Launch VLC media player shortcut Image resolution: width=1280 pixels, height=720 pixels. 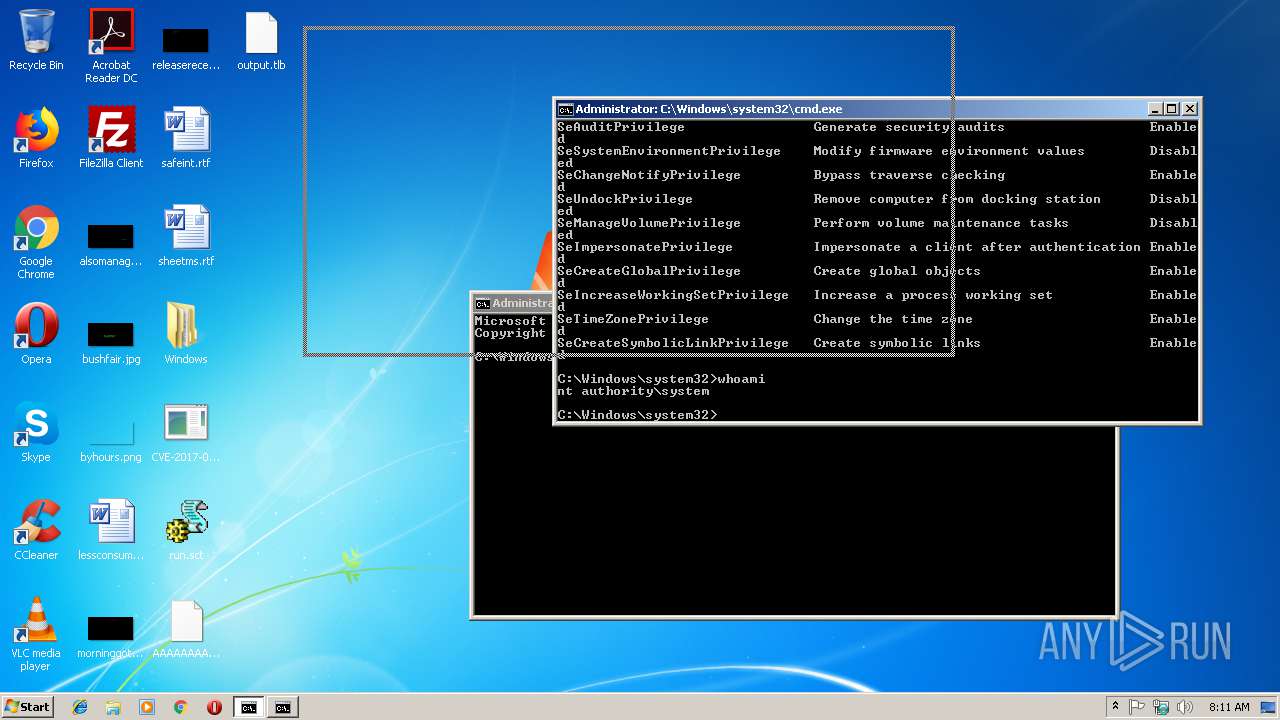(x=36, y=634)
